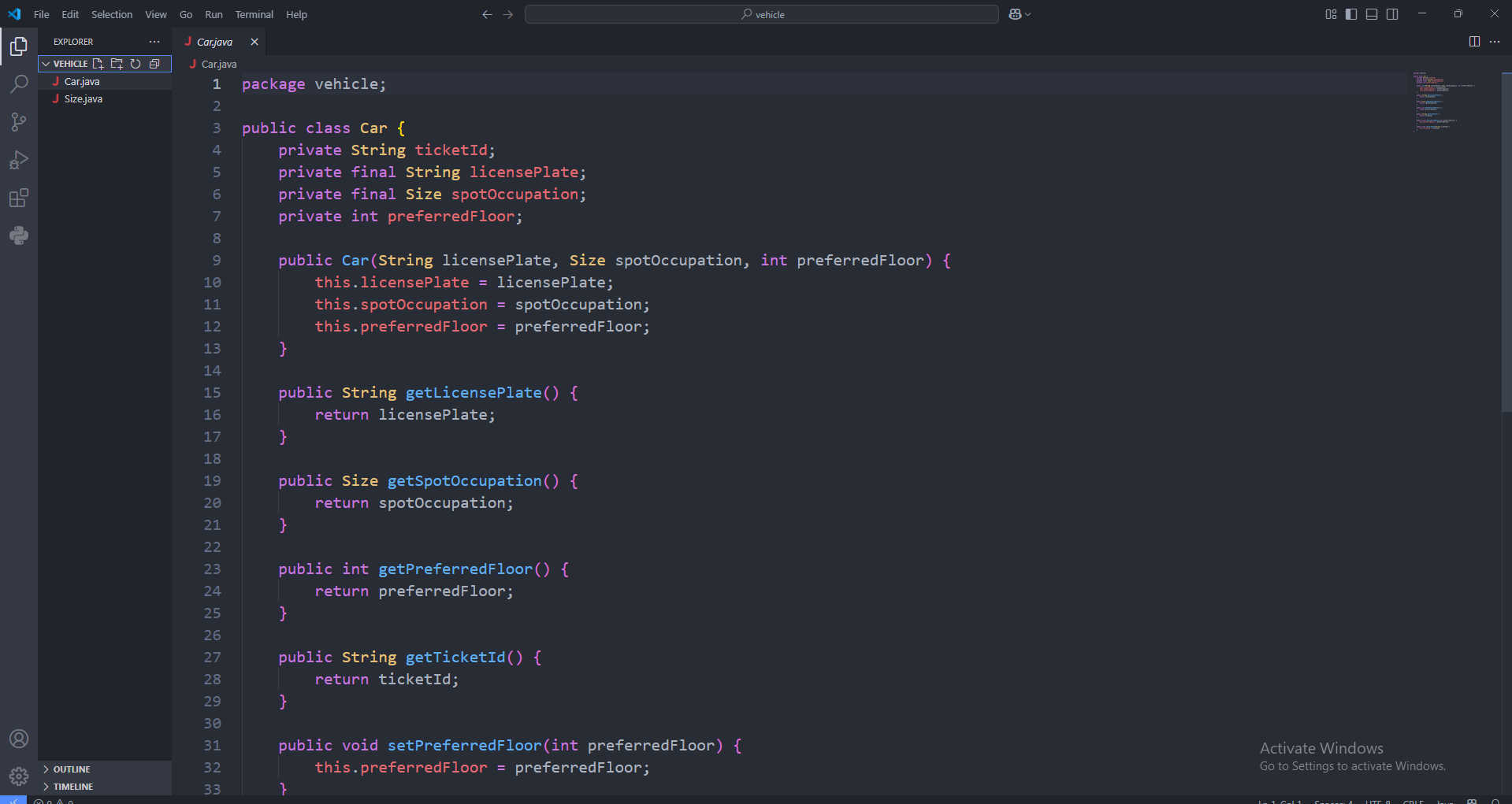Minimize the VS Code window

[x=1422, y=14]
